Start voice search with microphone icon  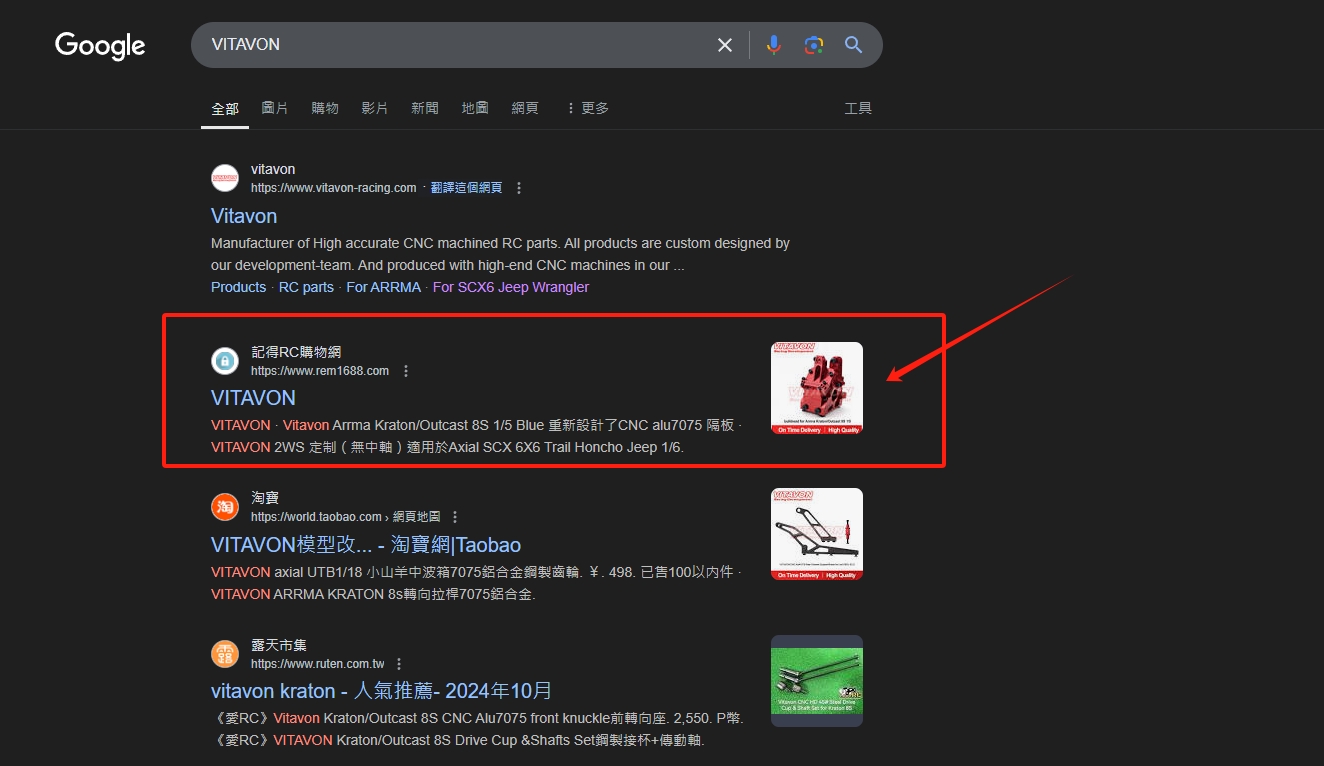click(773, 45)
